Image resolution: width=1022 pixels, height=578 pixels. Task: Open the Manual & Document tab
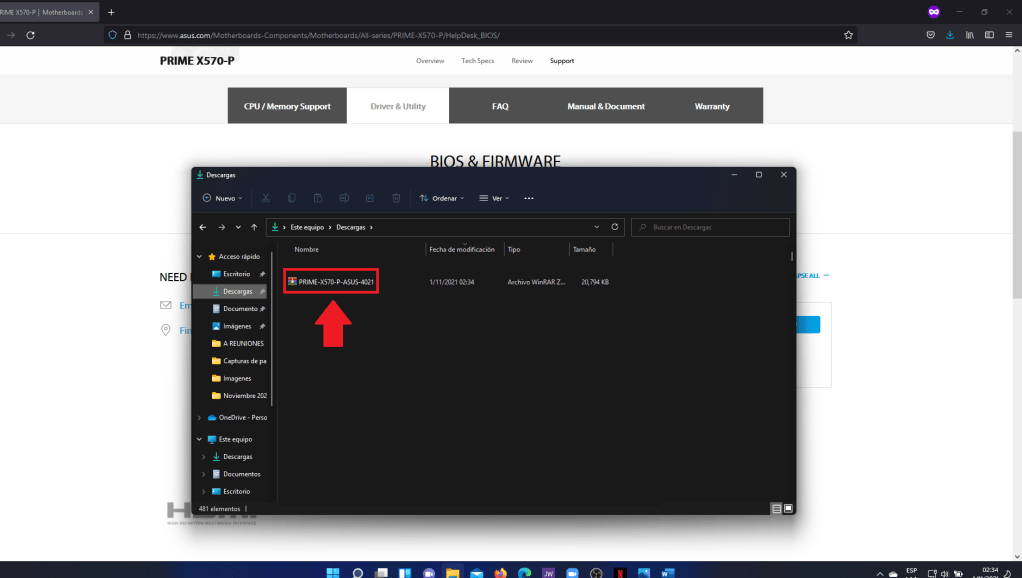point(606,106)
